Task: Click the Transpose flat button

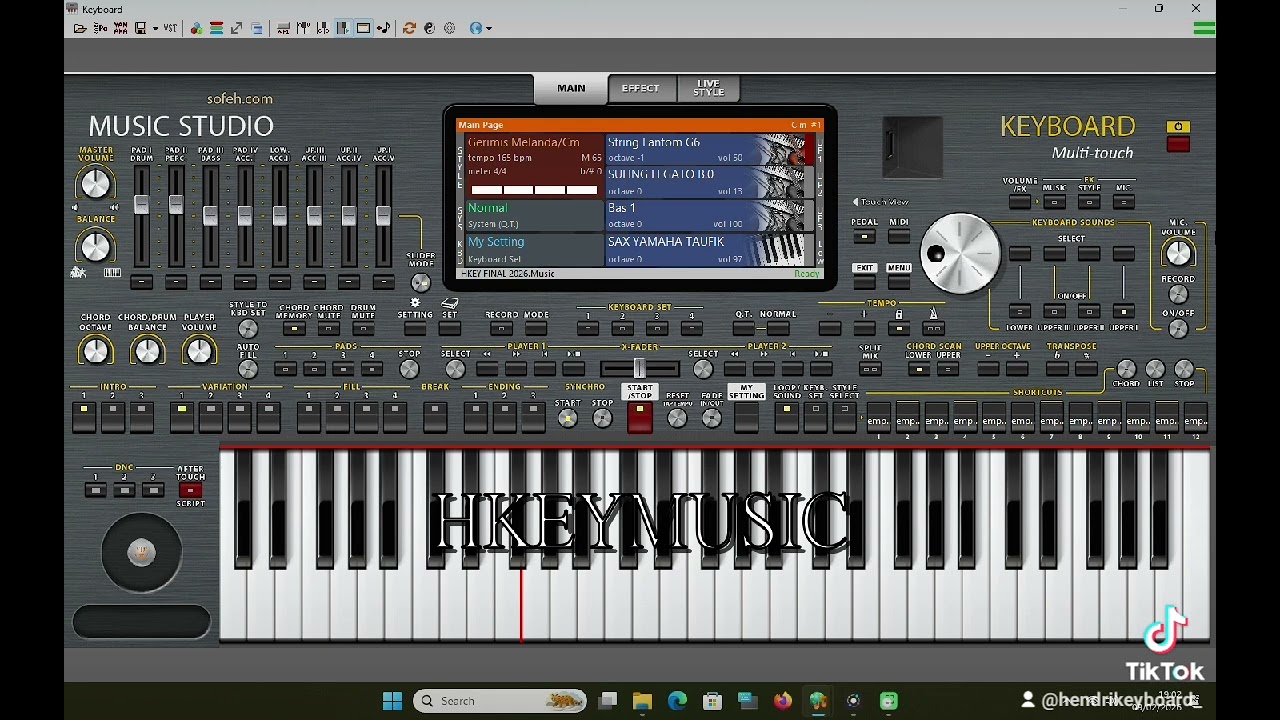Action: (x=1057, y=369)
